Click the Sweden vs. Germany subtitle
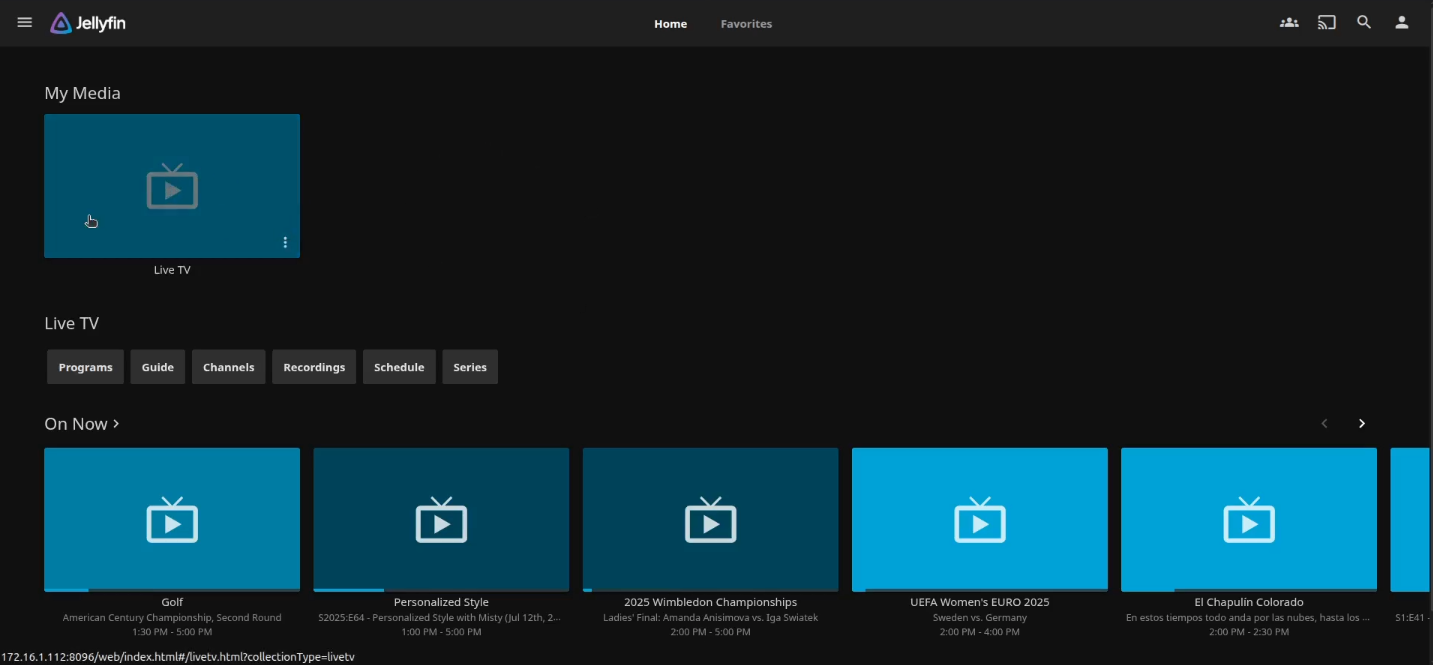This screenshot has height=665, width=1433. [980, 618]
